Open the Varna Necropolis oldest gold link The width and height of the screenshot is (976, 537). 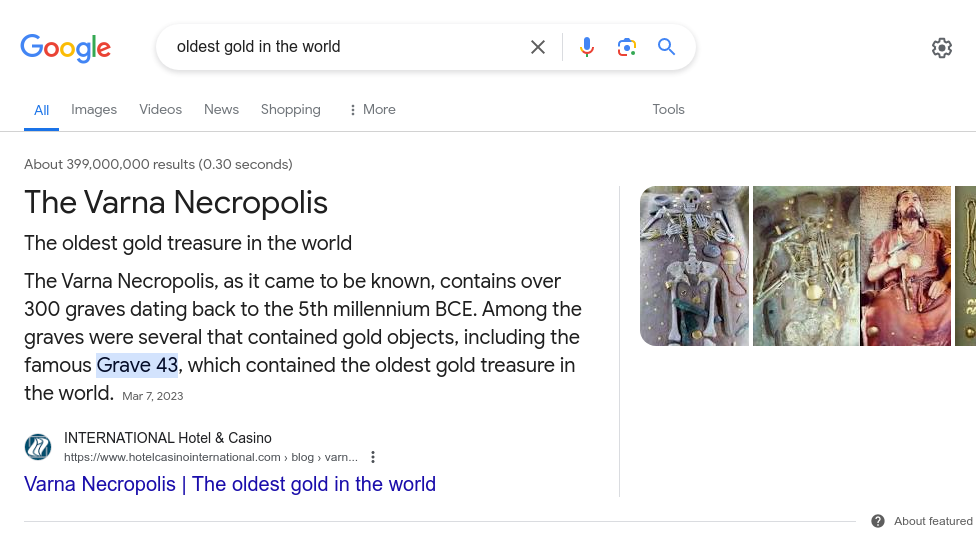coord(230,484)
